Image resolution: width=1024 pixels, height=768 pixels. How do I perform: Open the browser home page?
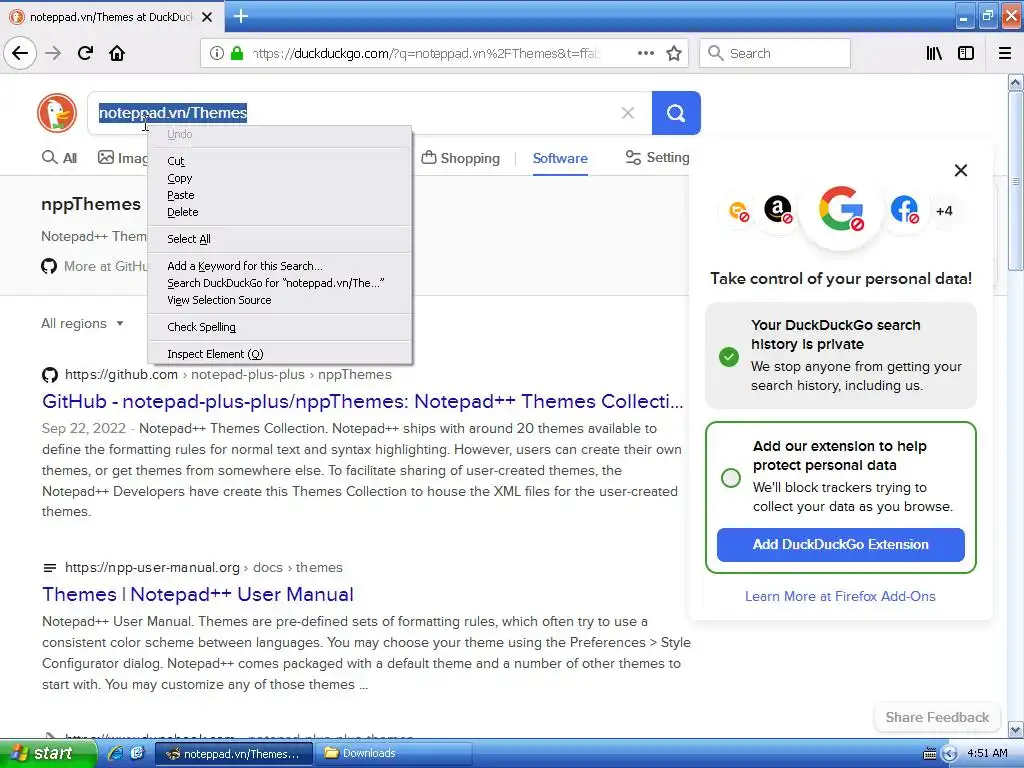point(117,53)
